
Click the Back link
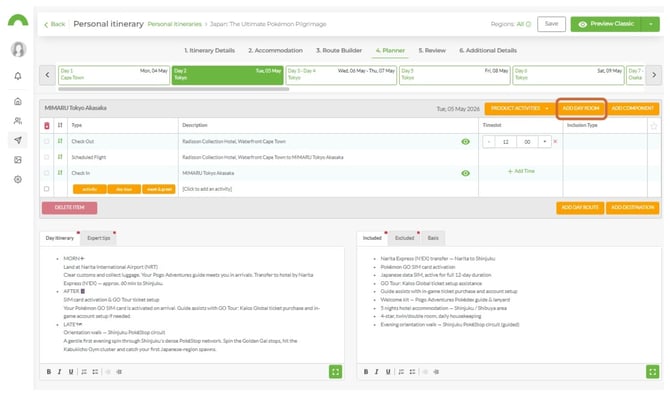tap(55, 24)
